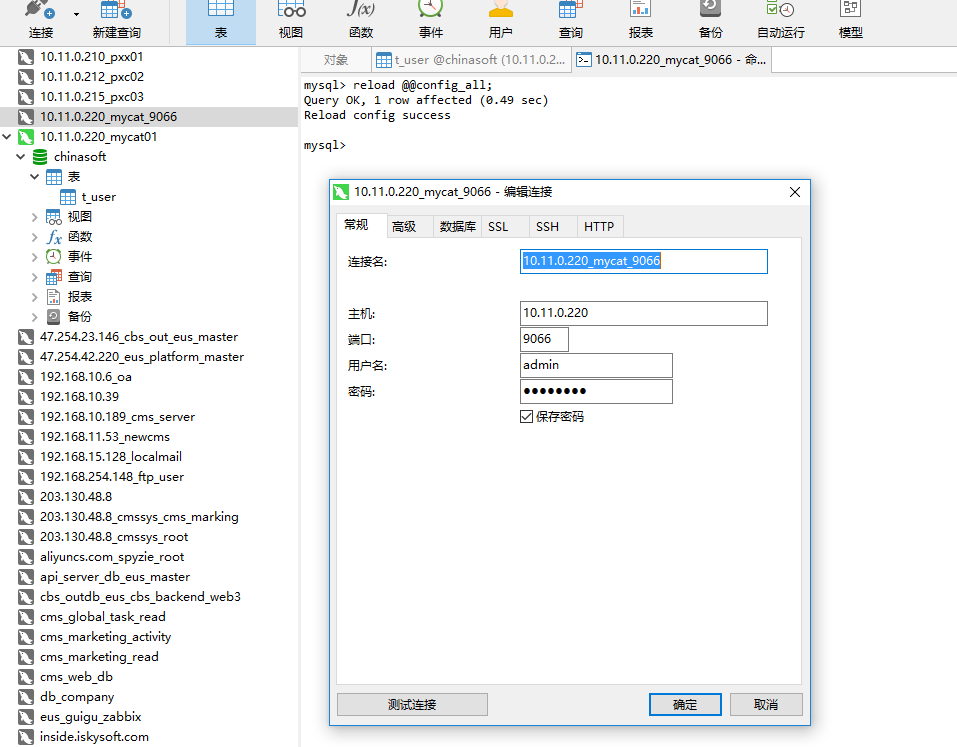The height and width of the screenshot is (747, 957).
Task: Open the 对象 tab in main window
Action: [336, 60]
